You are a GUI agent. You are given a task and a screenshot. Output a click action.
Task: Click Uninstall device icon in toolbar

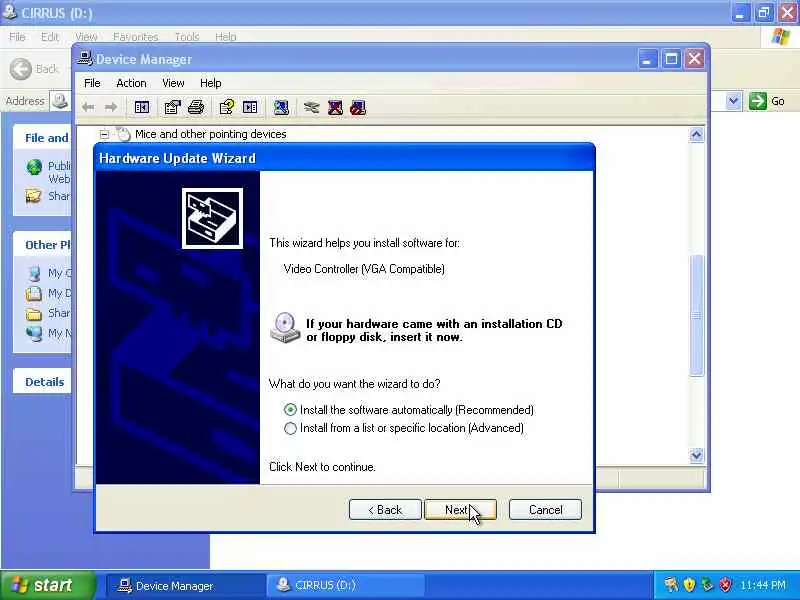click(335, 107)
